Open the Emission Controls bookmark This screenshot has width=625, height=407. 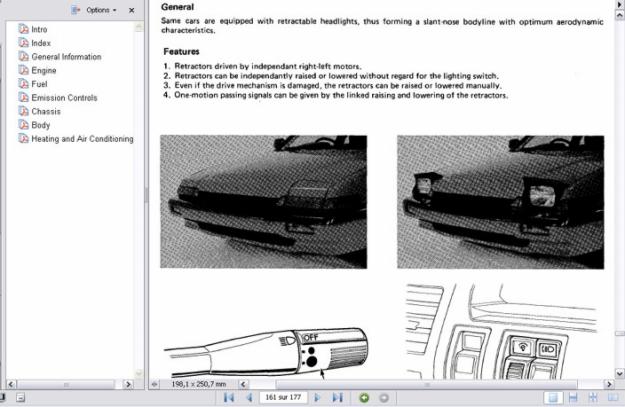pyautogui.click(x=64, y=98)
